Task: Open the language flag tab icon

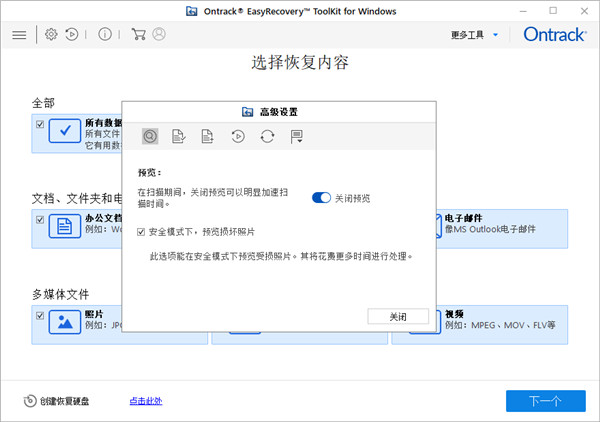Action: pyautogui.click(x=297, y=136)
